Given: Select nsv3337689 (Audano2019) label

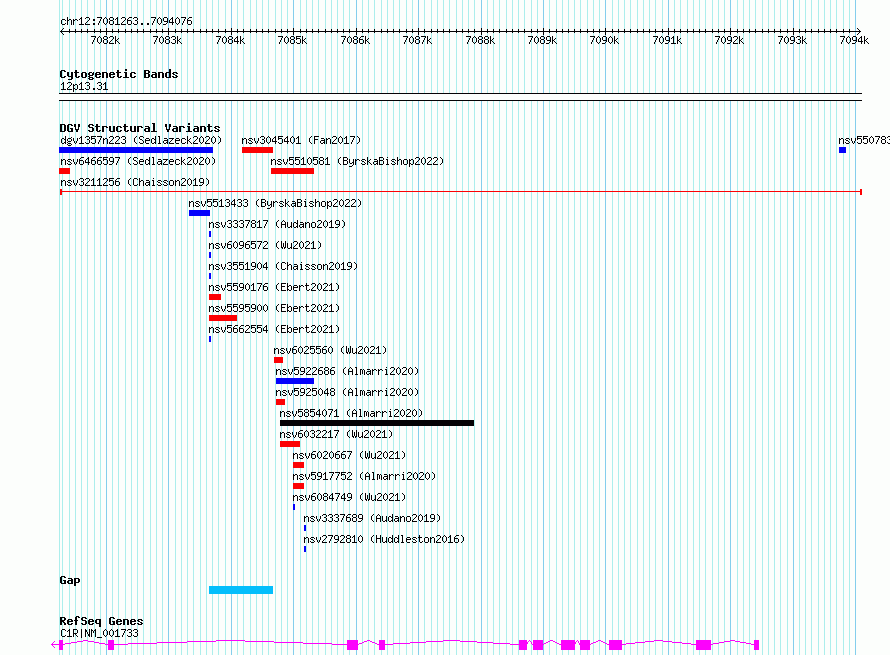Looking at the screenshot, I should 372,518.
